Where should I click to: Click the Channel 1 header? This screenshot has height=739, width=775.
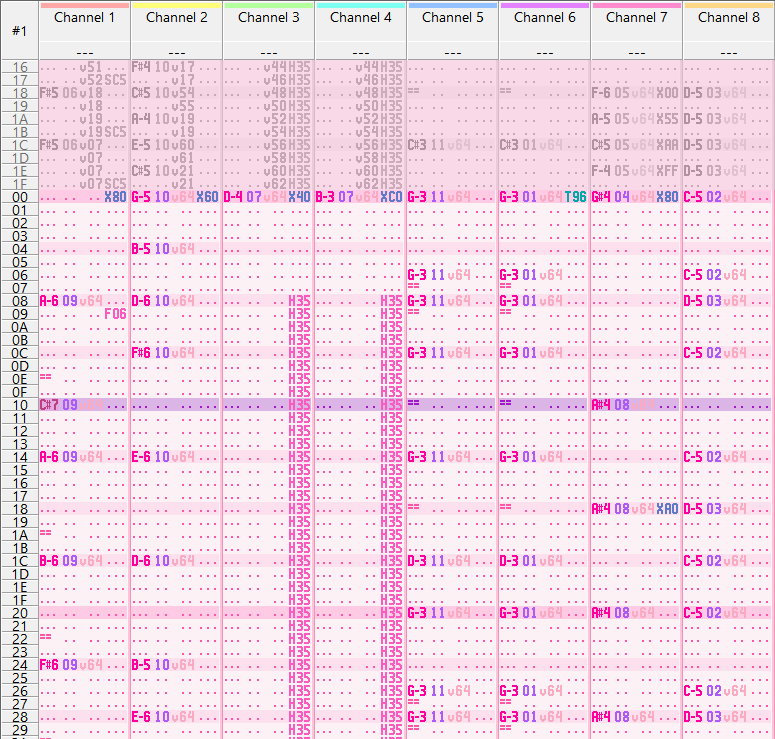(x=84, y=18)
